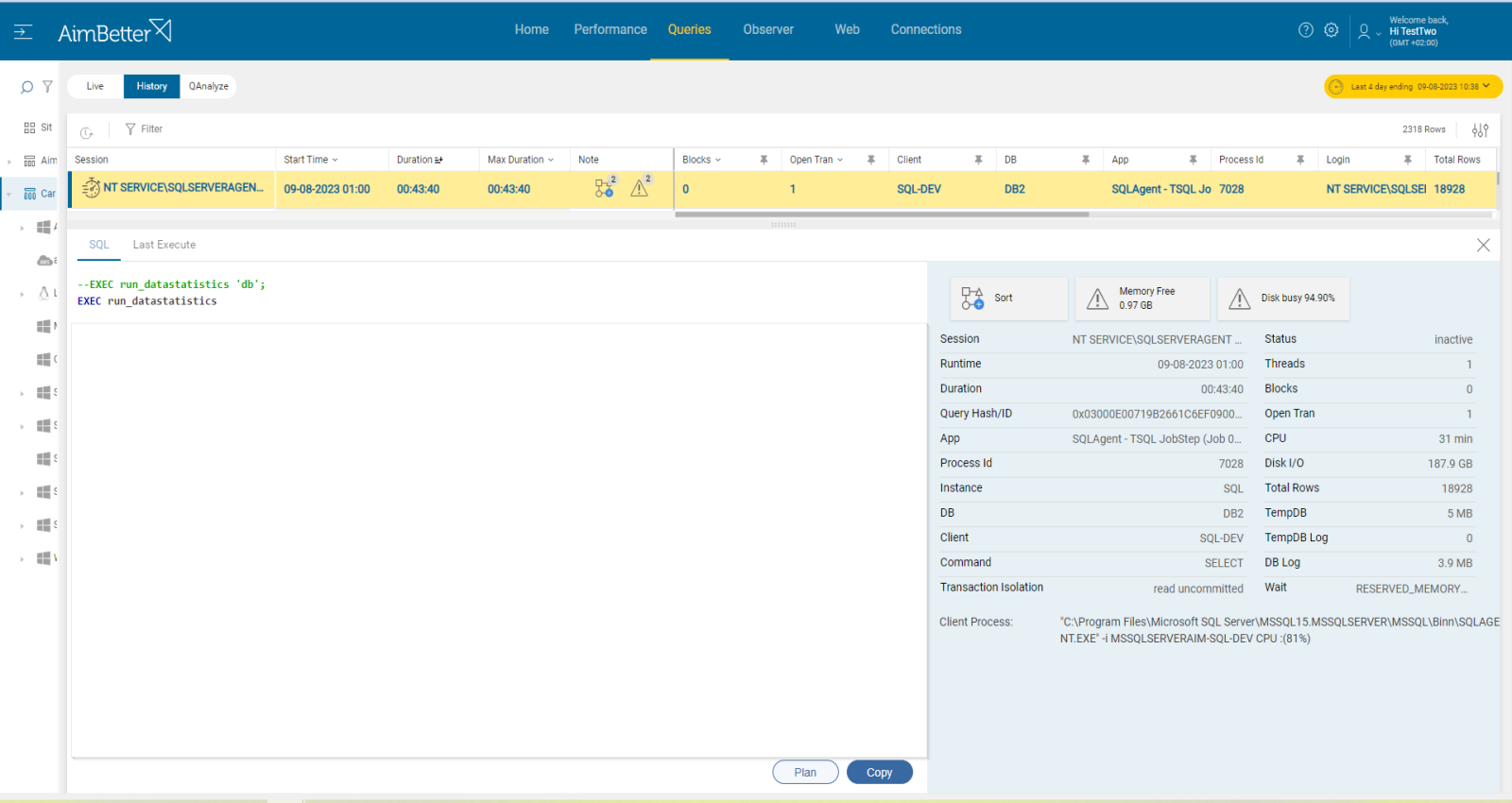Screen dimensions: 1512x803
Task: Open Max Duration column dropdown
Action: coord(551,161)
